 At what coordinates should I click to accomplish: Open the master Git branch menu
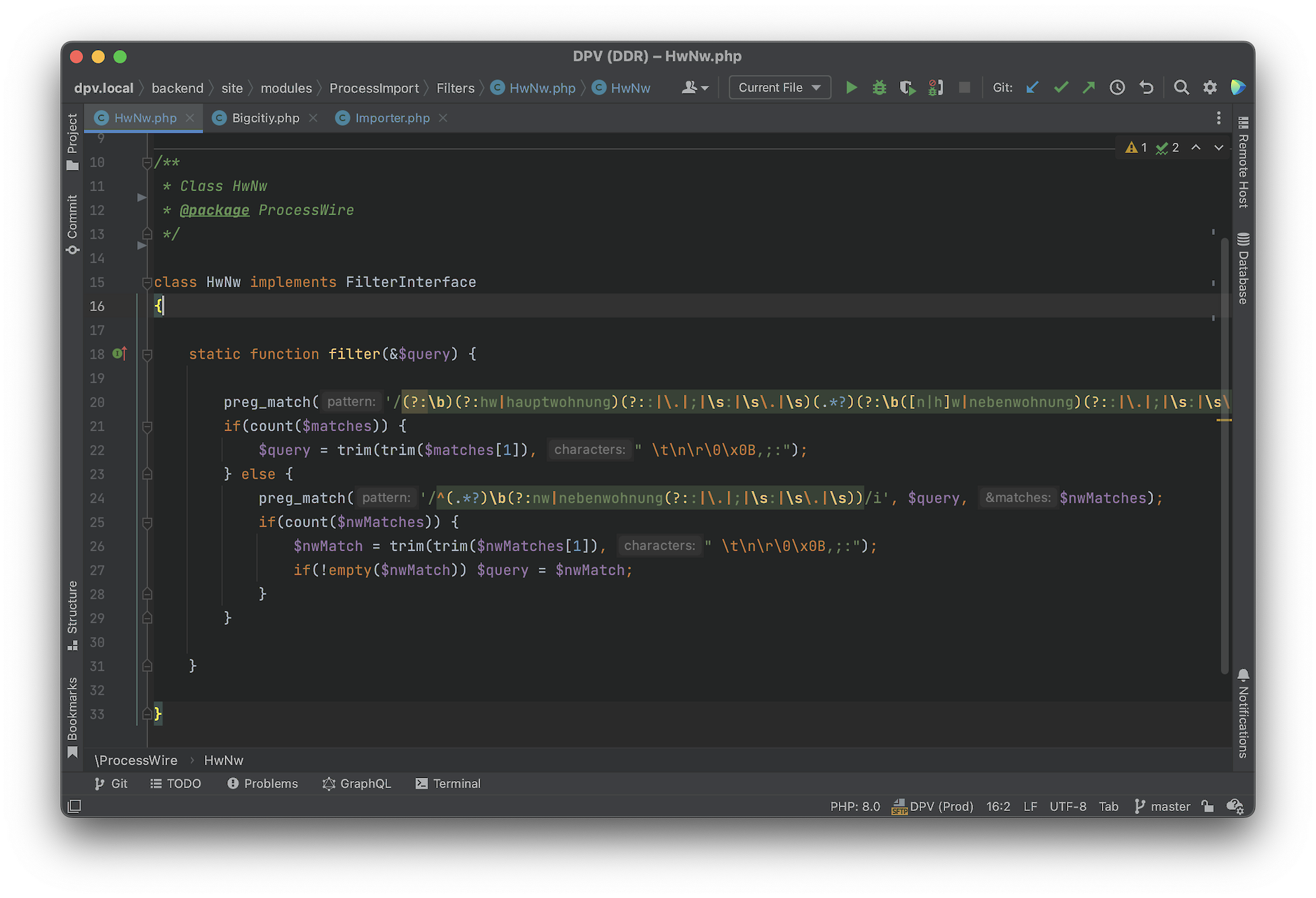coord(1162,807)
